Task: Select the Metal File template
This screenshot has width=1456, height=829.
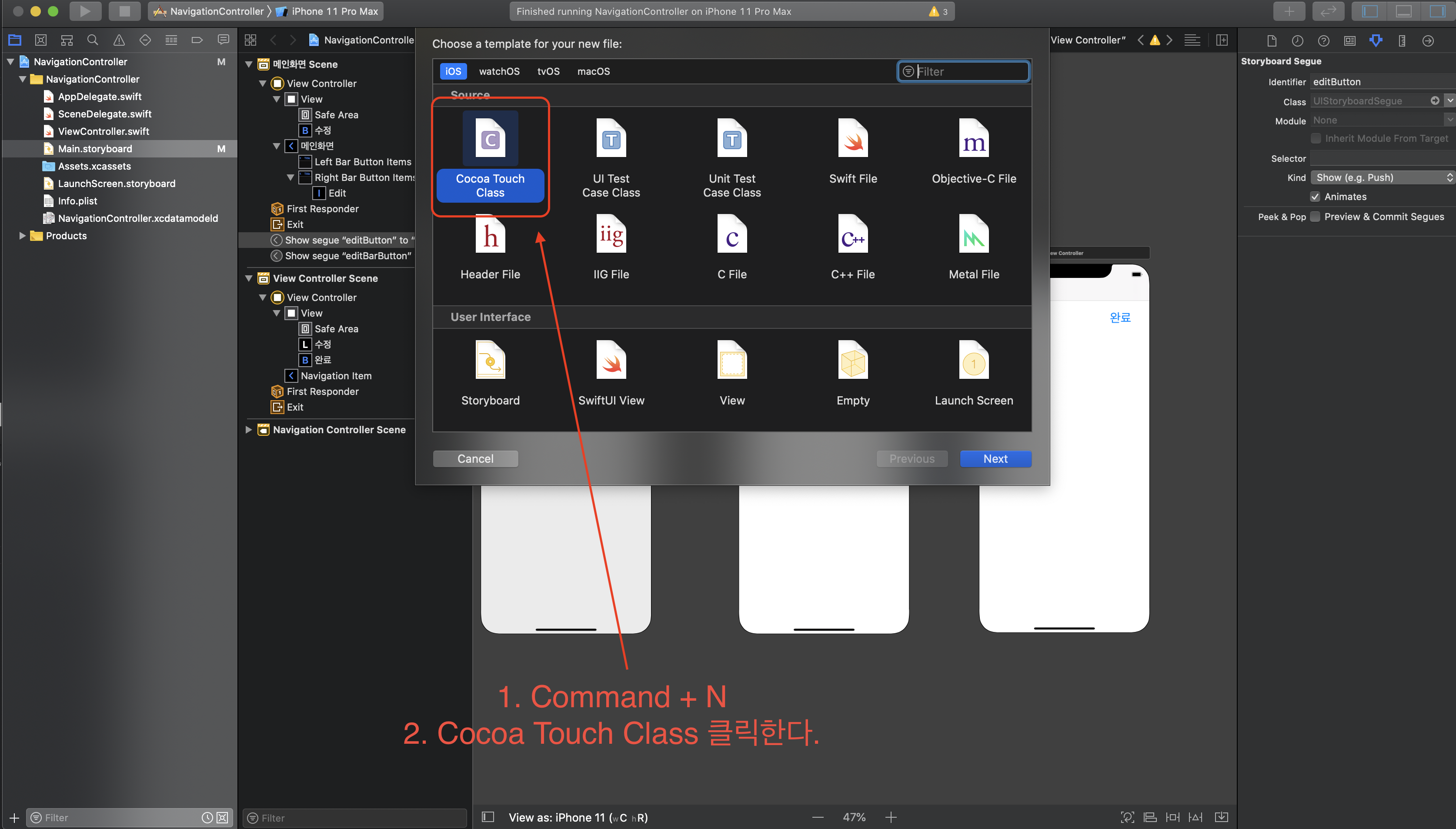Action: pos(973,234)
